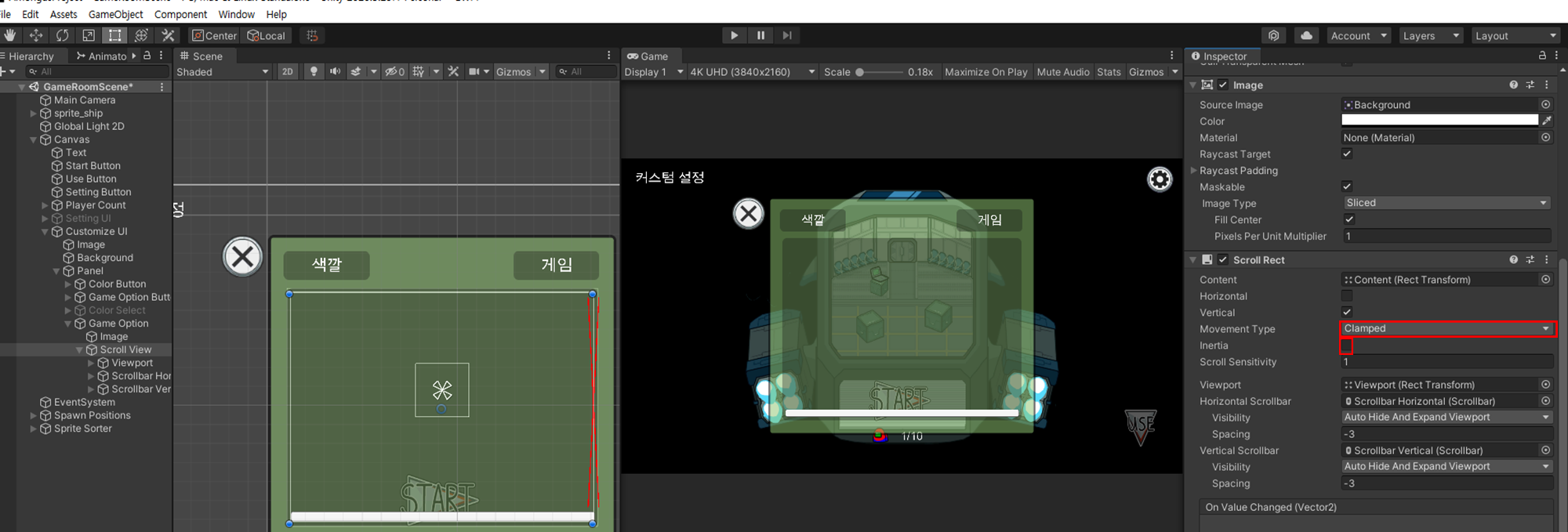
Task: Expand Player Count in hierarchy
Action: point(45,205)
